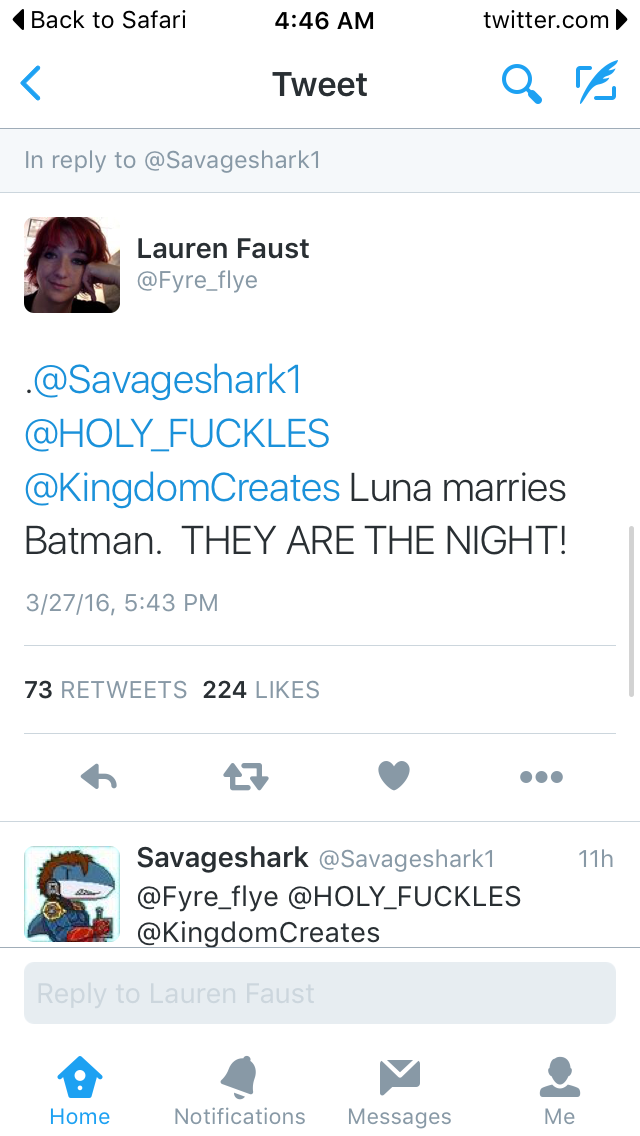640x1136 pixels.
Task: Retweet Lauren Faust's tweet
Action: 245,776
